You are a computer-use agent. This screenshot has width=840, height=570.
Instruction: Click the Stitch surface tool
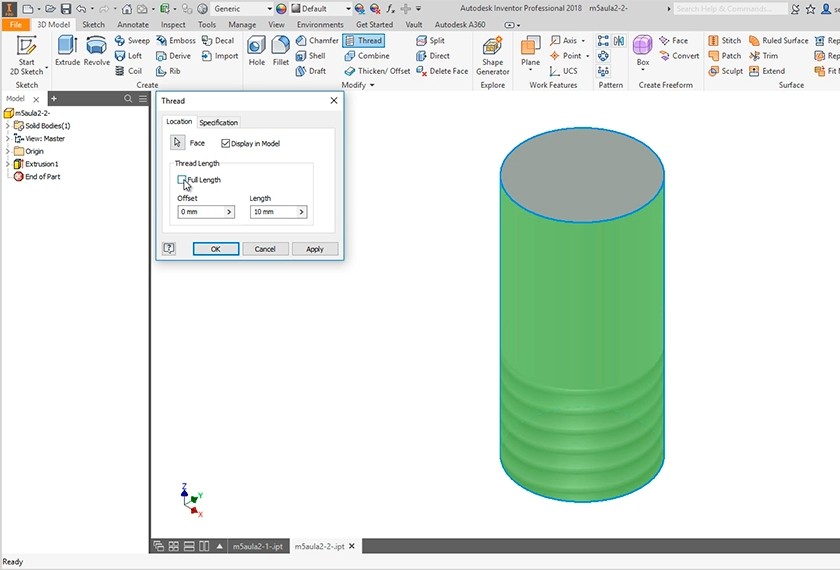[x=724, y=41]
